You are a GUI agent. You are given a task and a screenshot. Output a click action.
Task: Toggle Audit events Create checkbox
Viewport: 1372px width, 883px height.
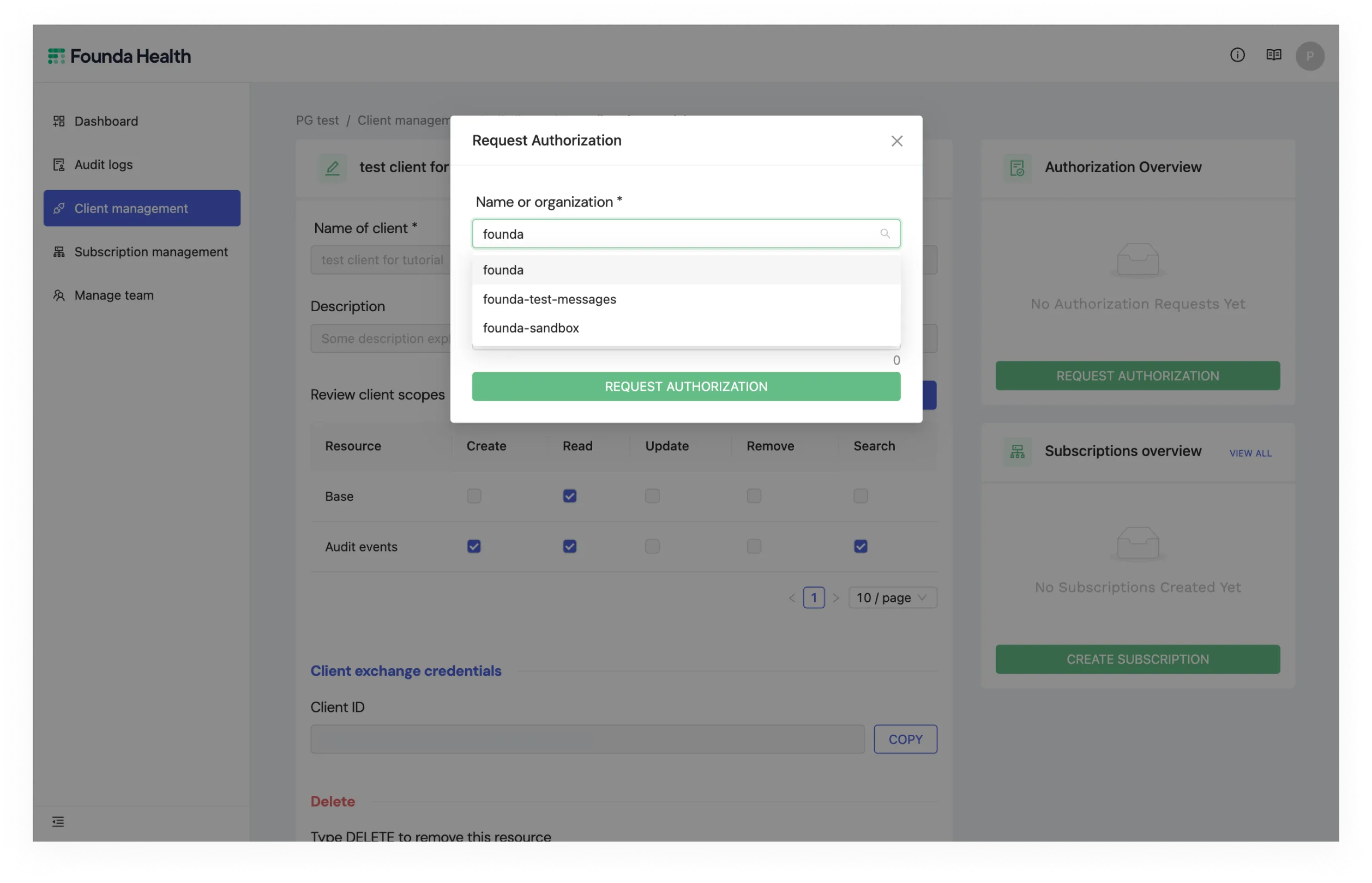click(474, 547)
